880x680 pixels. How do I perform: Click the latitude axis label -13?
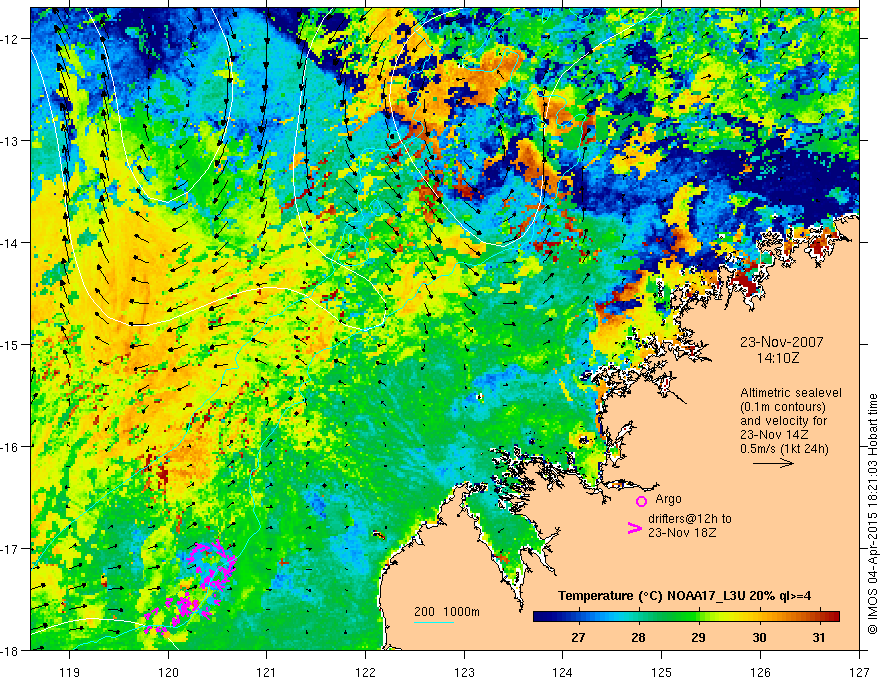click(11, 141)
